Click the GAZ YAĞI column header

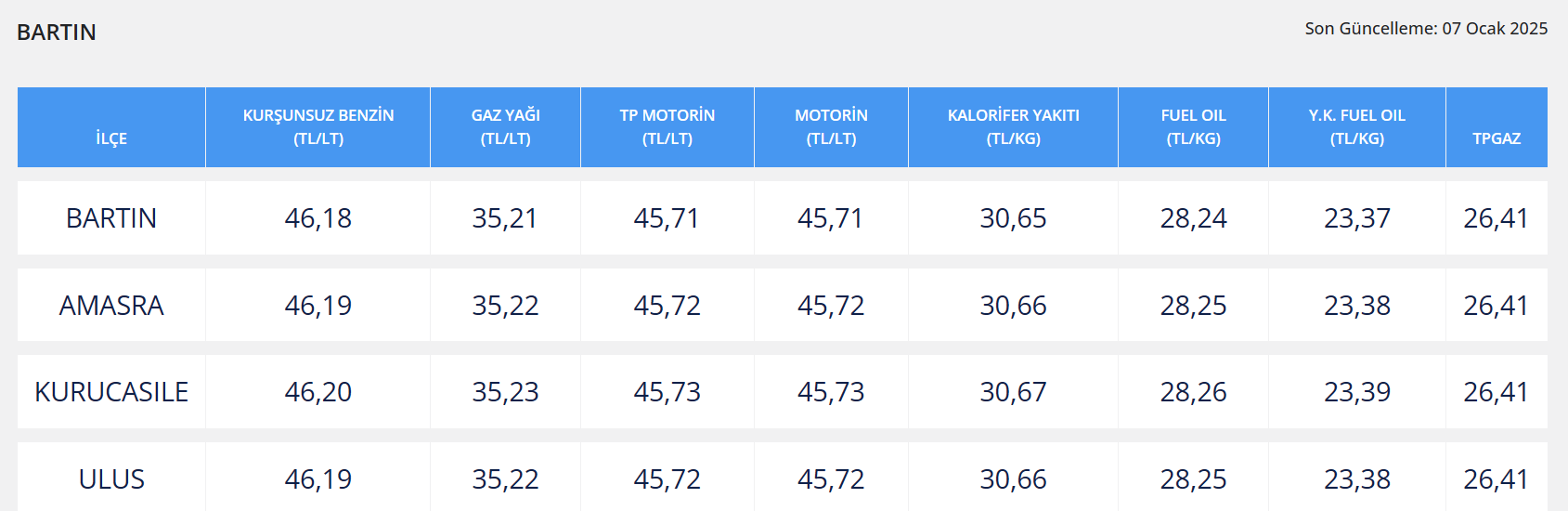[505, 126]
